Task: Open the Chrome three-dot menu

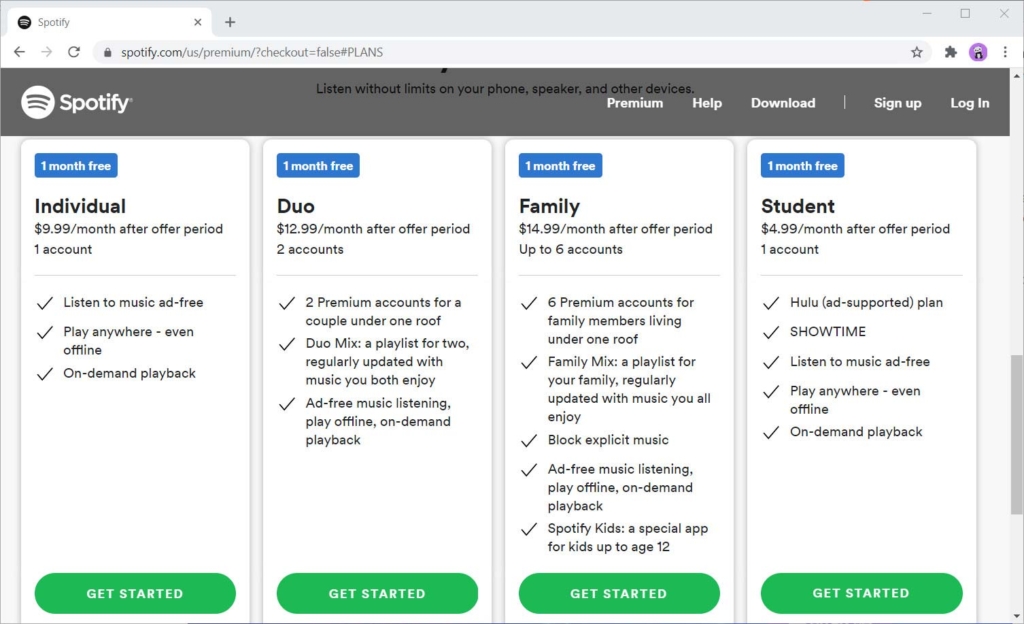Action: (x=1005, y=52)
